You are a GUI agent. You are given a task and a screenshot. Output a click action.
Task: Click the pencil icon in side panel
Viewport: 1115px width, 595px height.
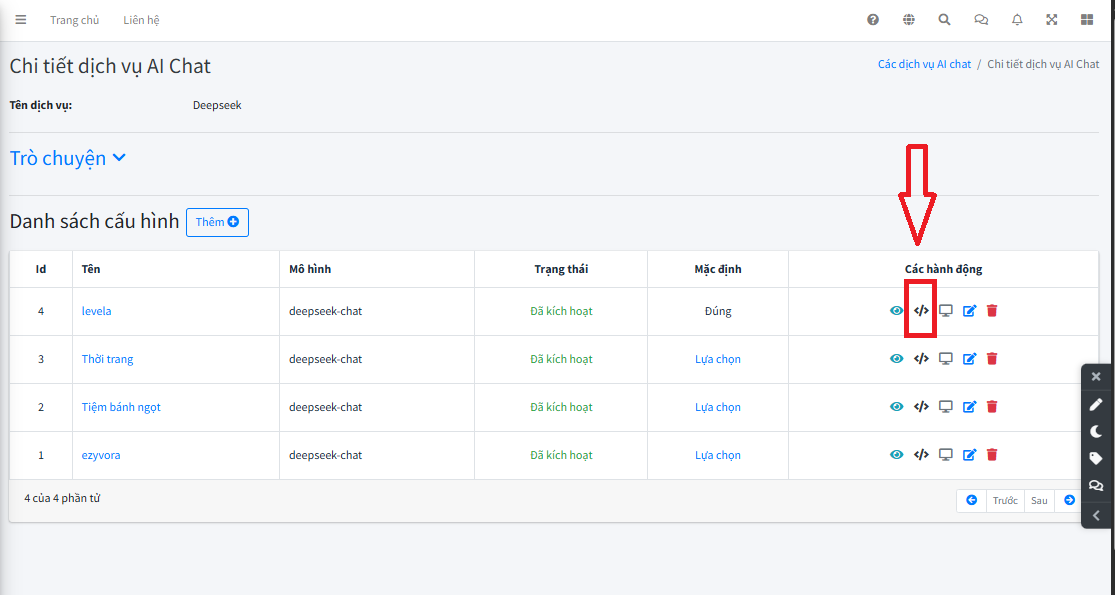(1096, 404)
